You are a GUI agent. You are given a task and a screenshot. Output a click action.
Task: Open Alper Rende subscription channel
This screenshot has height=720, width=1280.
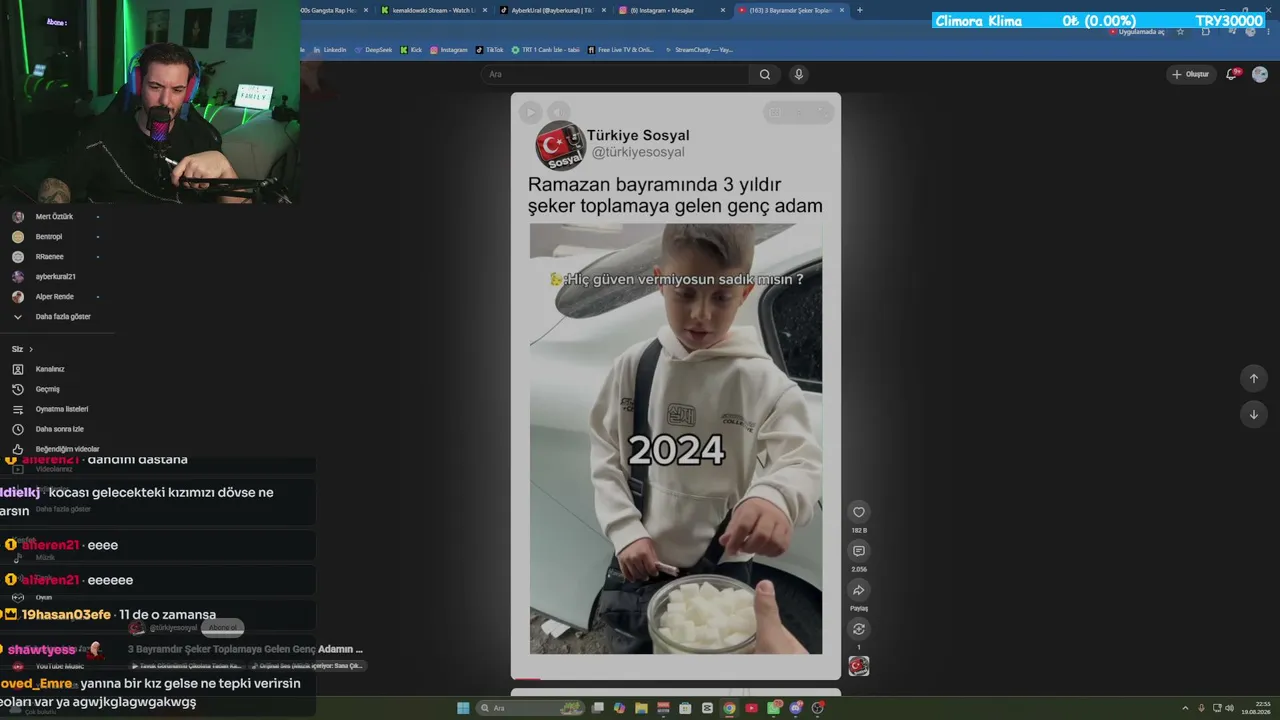coord(54,297)
